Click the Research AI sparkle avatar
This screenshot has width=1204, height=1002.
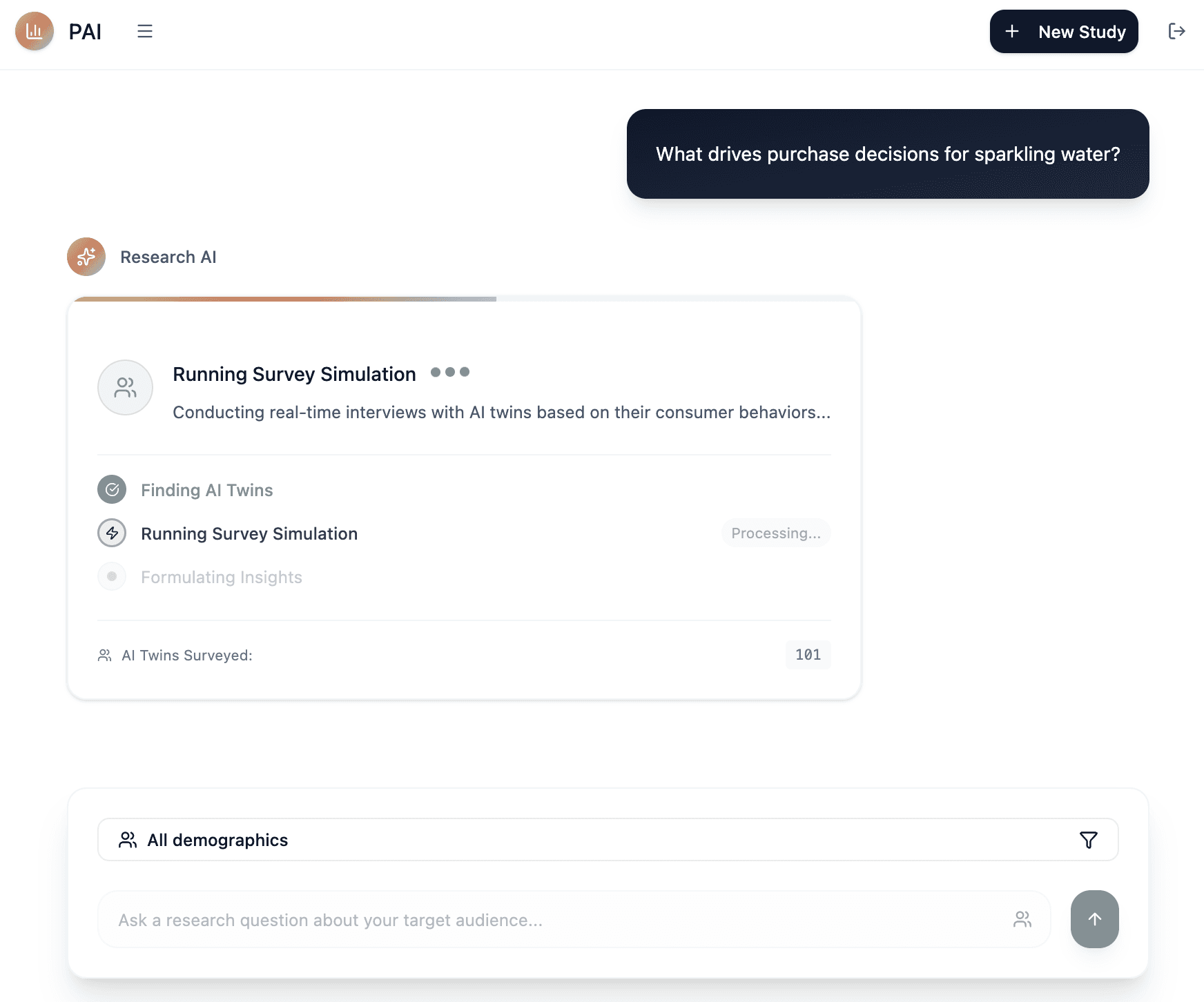tap(86, 257)
